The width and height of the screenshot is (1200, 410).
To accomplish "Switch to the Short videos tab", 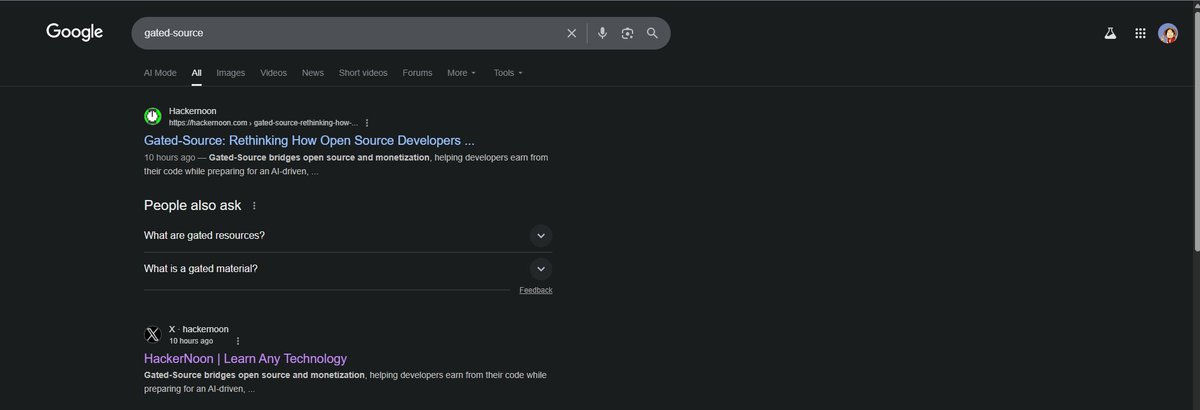I will tap(363, 73).
